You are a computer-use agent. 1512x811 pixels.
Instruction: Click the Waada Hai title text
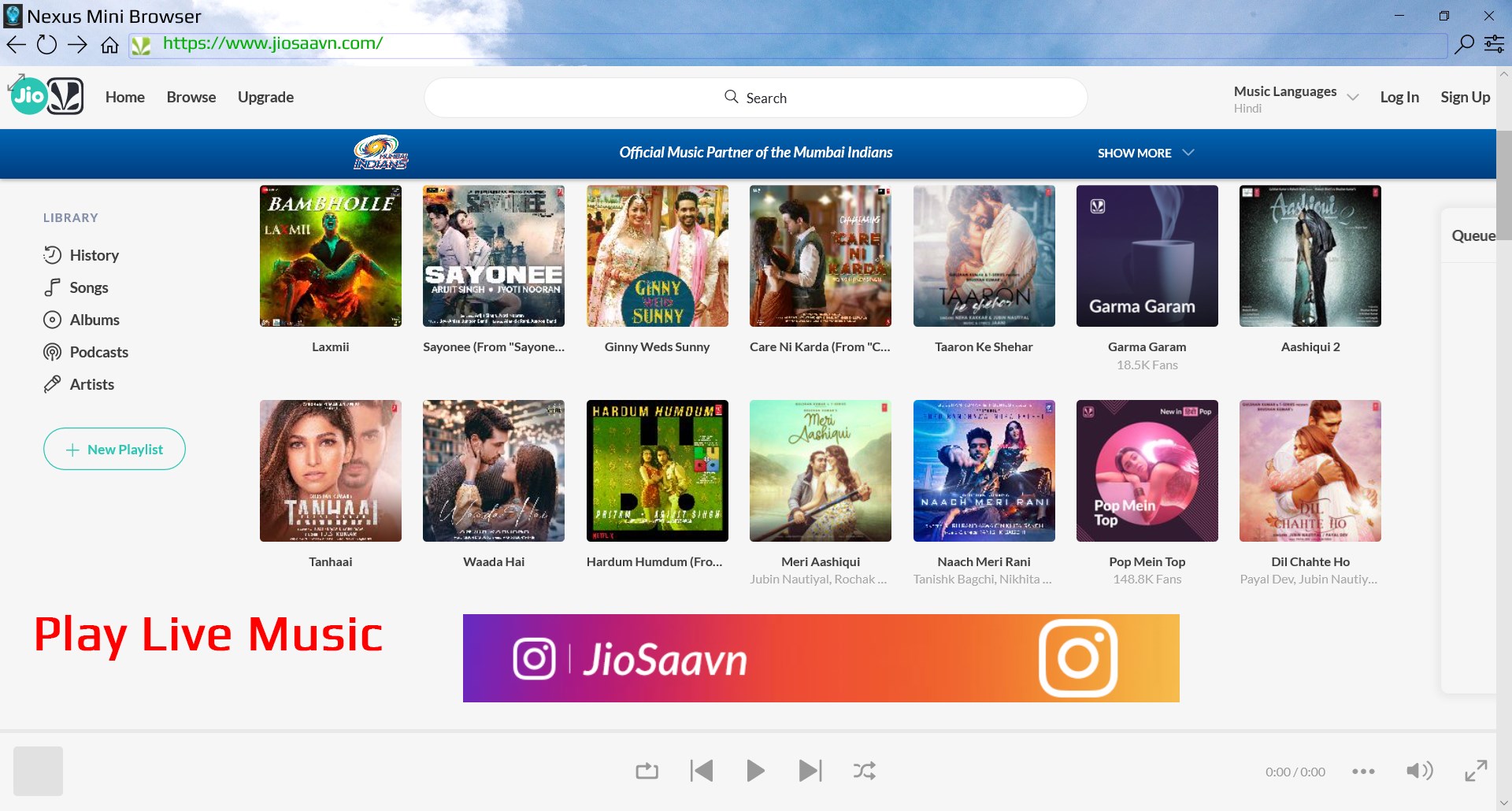pyautogui.click(x=494, y=561)
